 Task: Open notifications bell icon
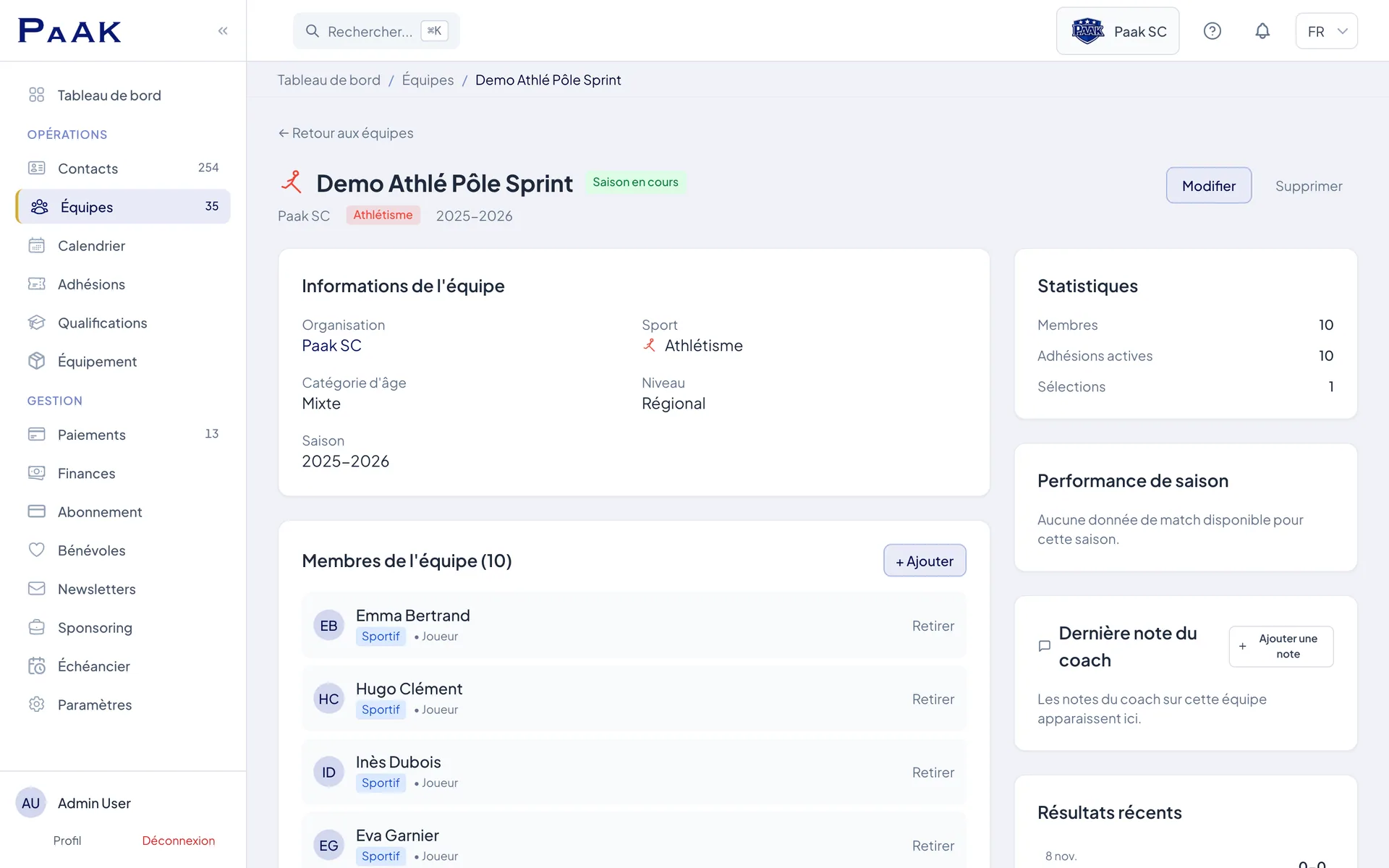tap(1262, 31)
